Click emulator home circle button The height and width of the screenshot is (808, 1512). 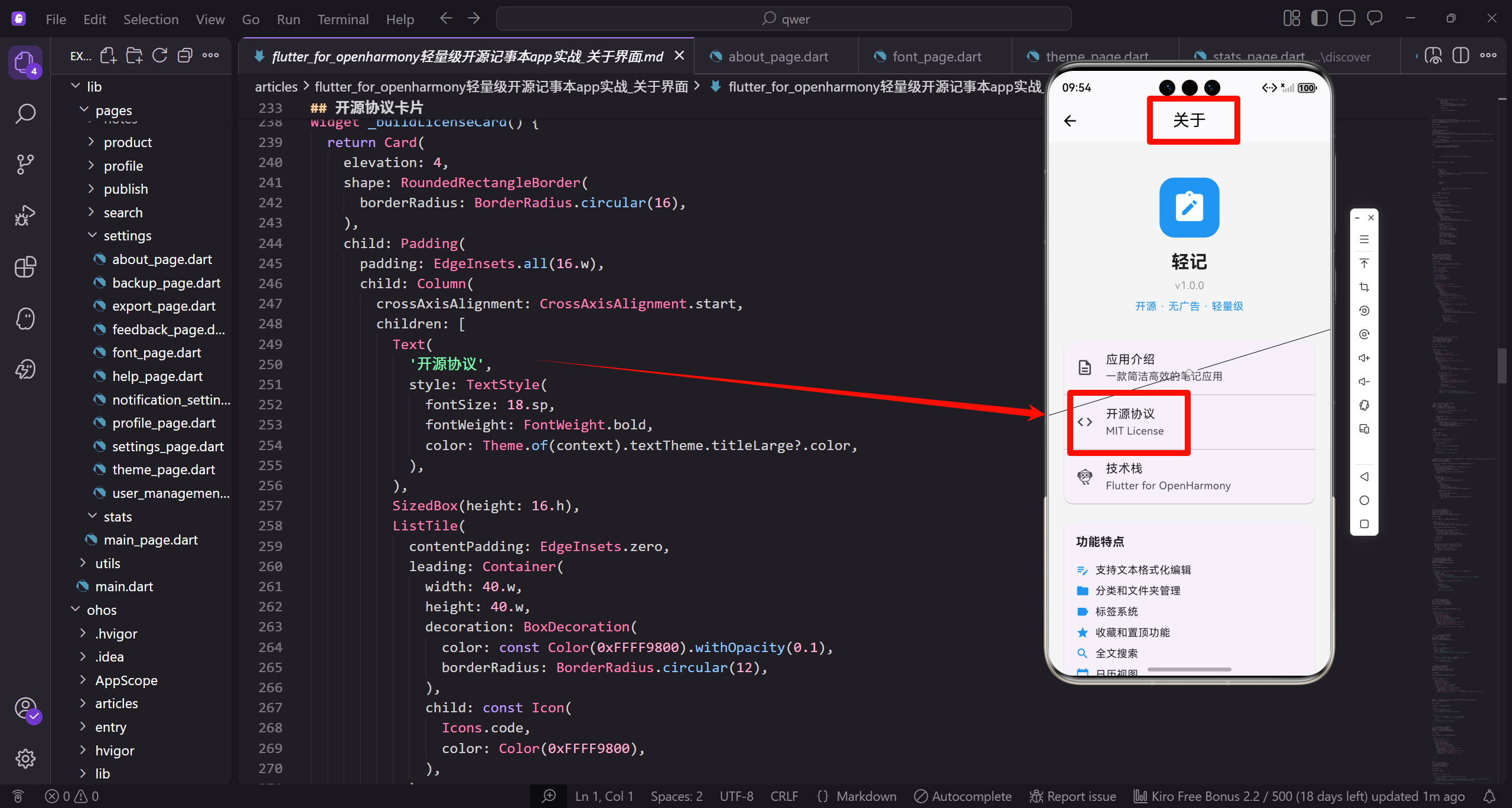pyautogui.click(x=1364, y=500)
